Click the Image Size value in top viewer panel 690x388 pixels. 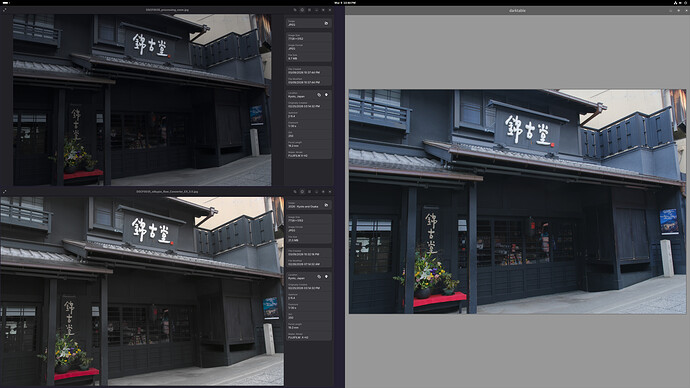pos(296,39)
